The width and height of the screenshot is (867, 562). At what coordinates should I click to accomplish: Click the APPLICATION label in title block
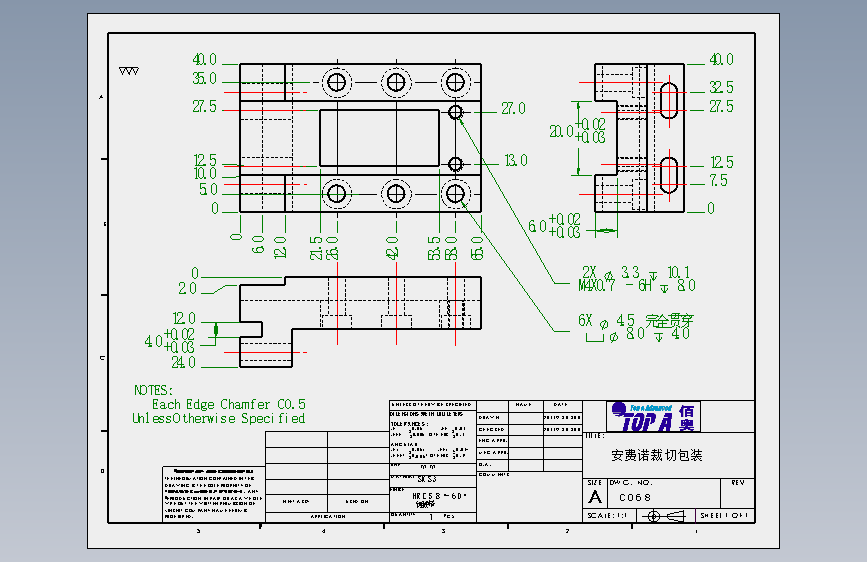coord(328,517)
